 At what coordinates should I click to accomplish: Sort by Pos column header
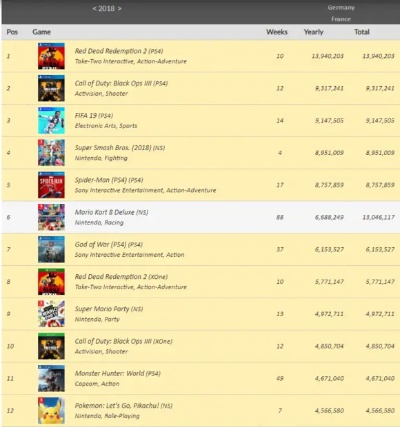12,32
